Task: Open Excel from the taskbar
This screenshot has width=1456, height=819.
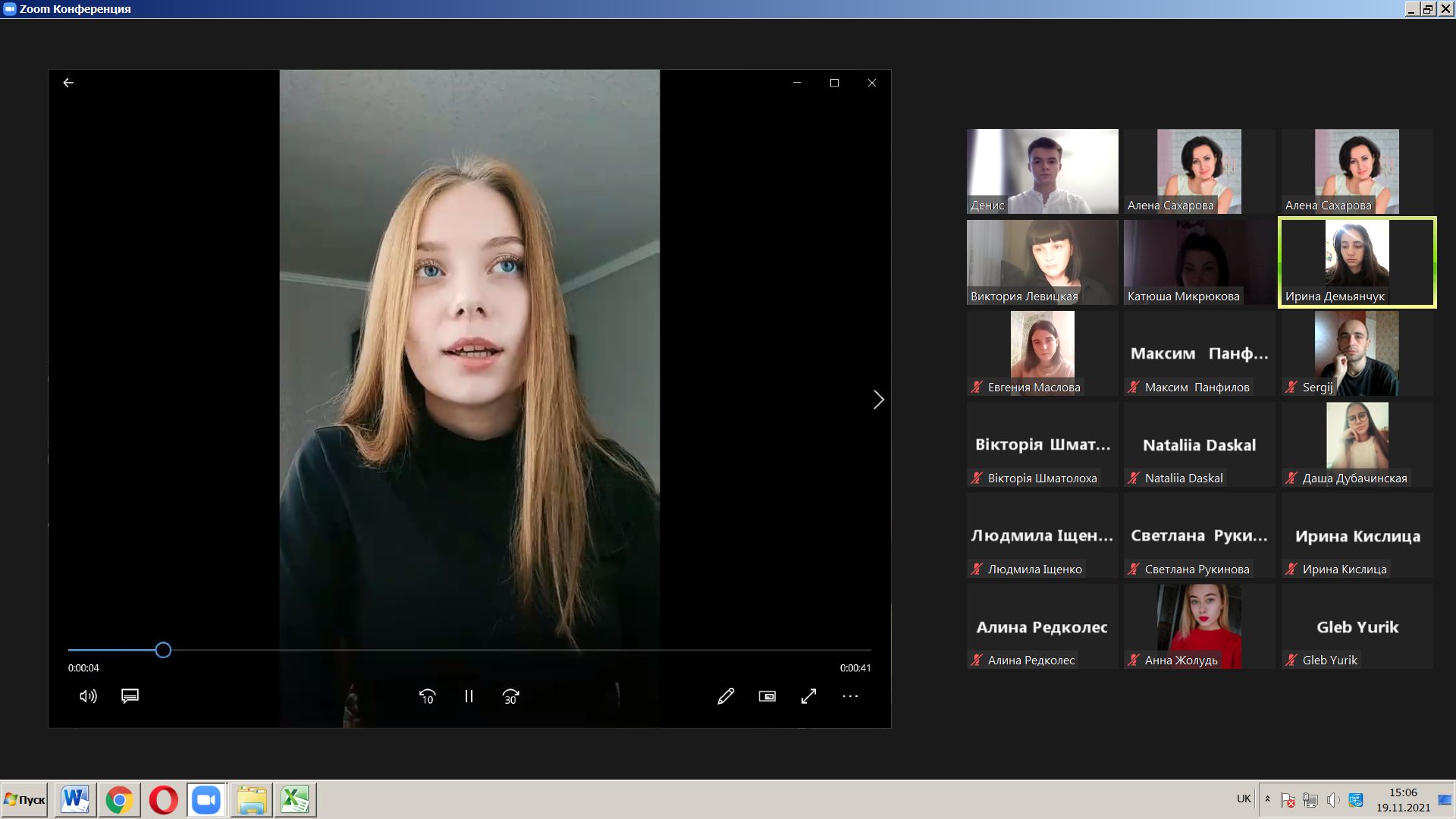Action: click(295, 799)
